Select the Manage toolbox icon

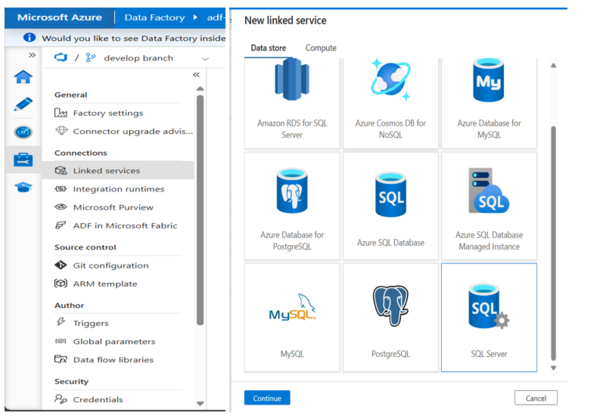point(22,159)
